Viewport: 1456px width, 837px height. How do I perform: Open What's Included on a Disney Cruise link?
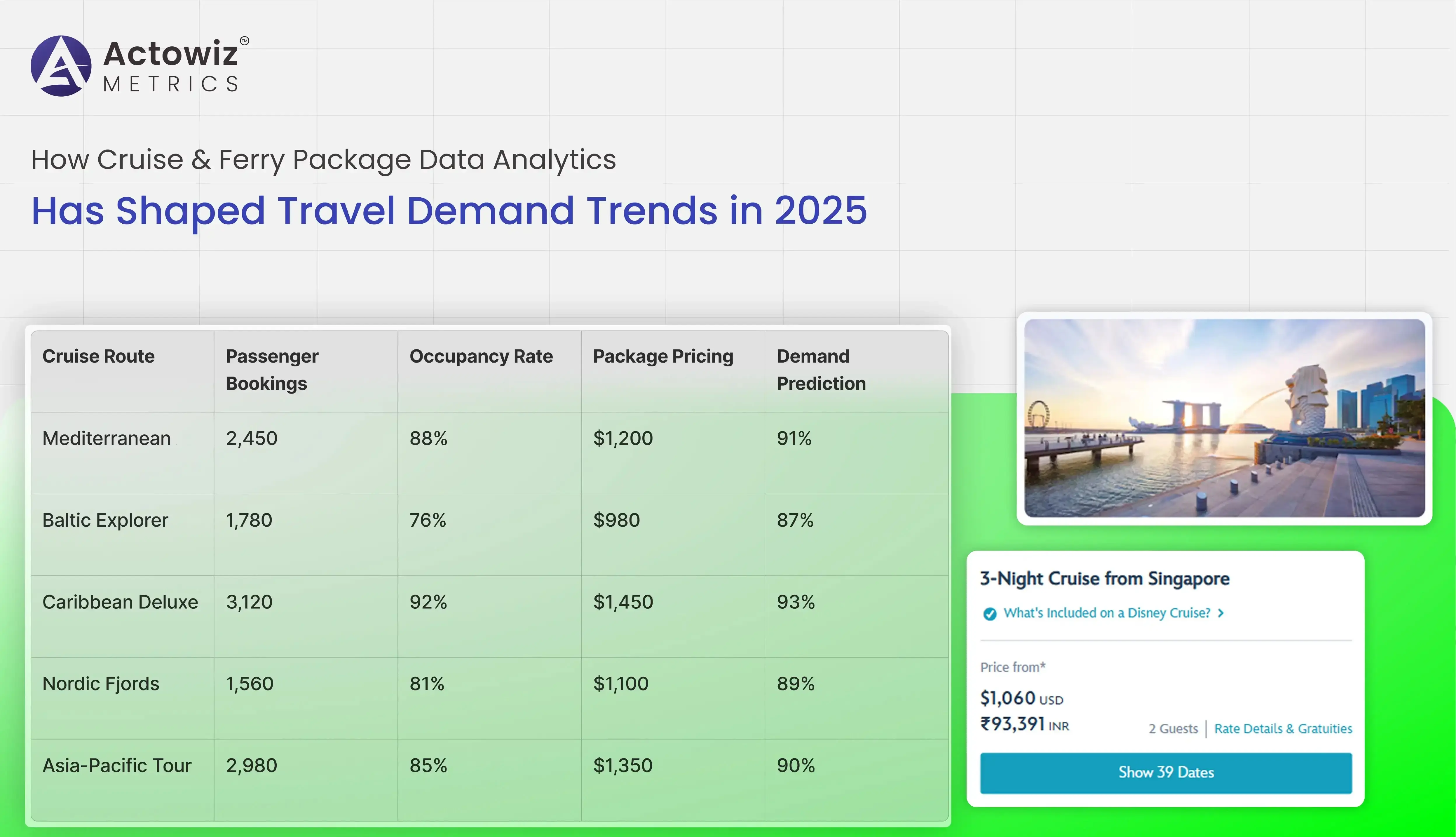(x=1107, y=613)
